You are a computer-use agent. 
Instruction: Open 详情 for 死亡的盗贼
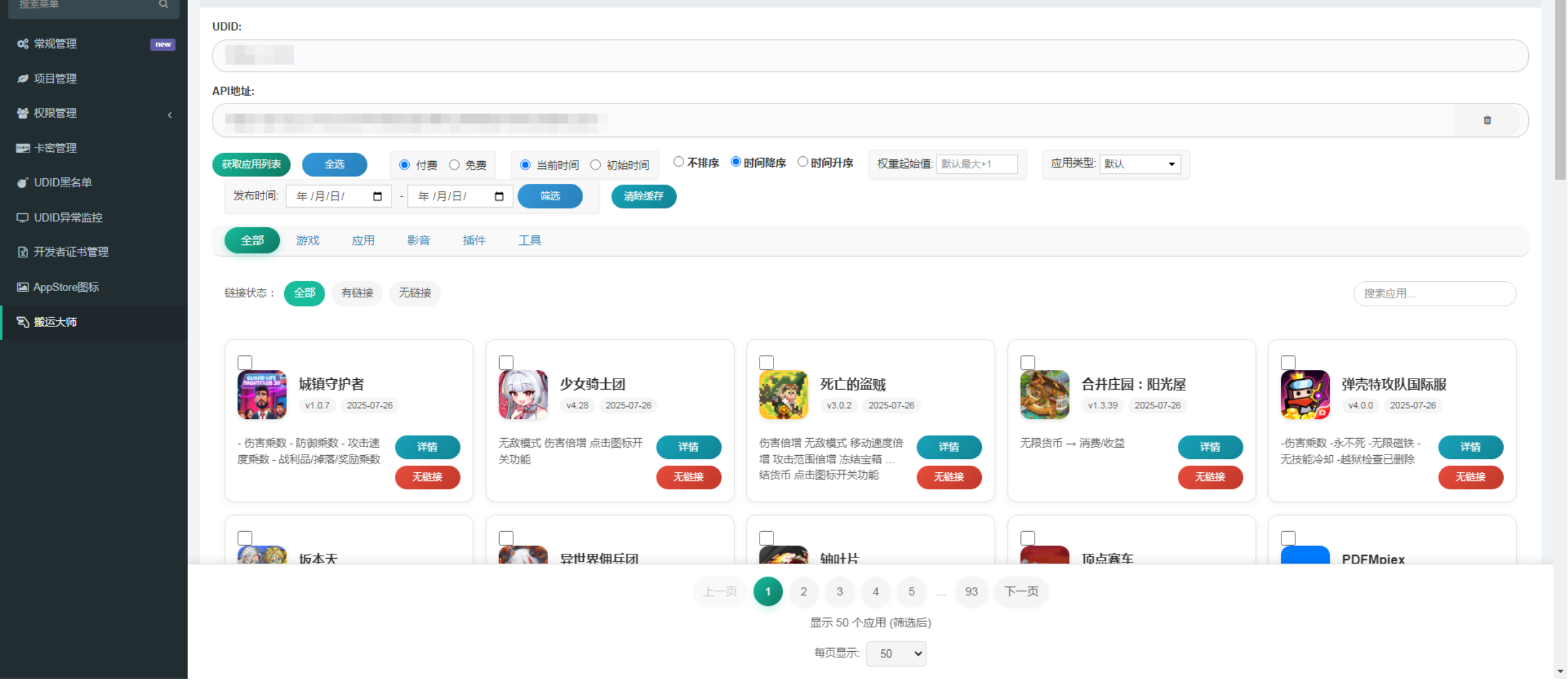click(x=949, y=447)
